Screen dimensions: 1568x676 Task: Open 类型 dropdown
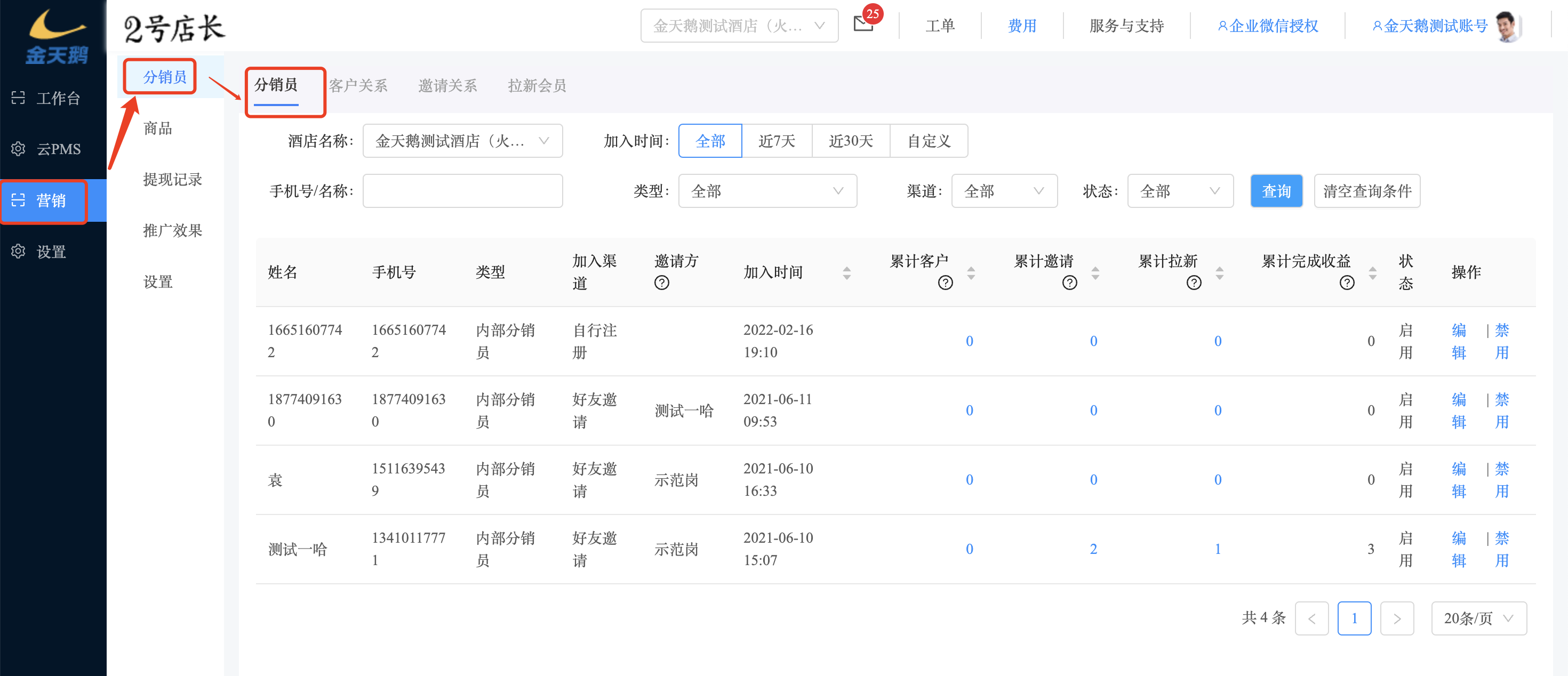coord(767,191)
